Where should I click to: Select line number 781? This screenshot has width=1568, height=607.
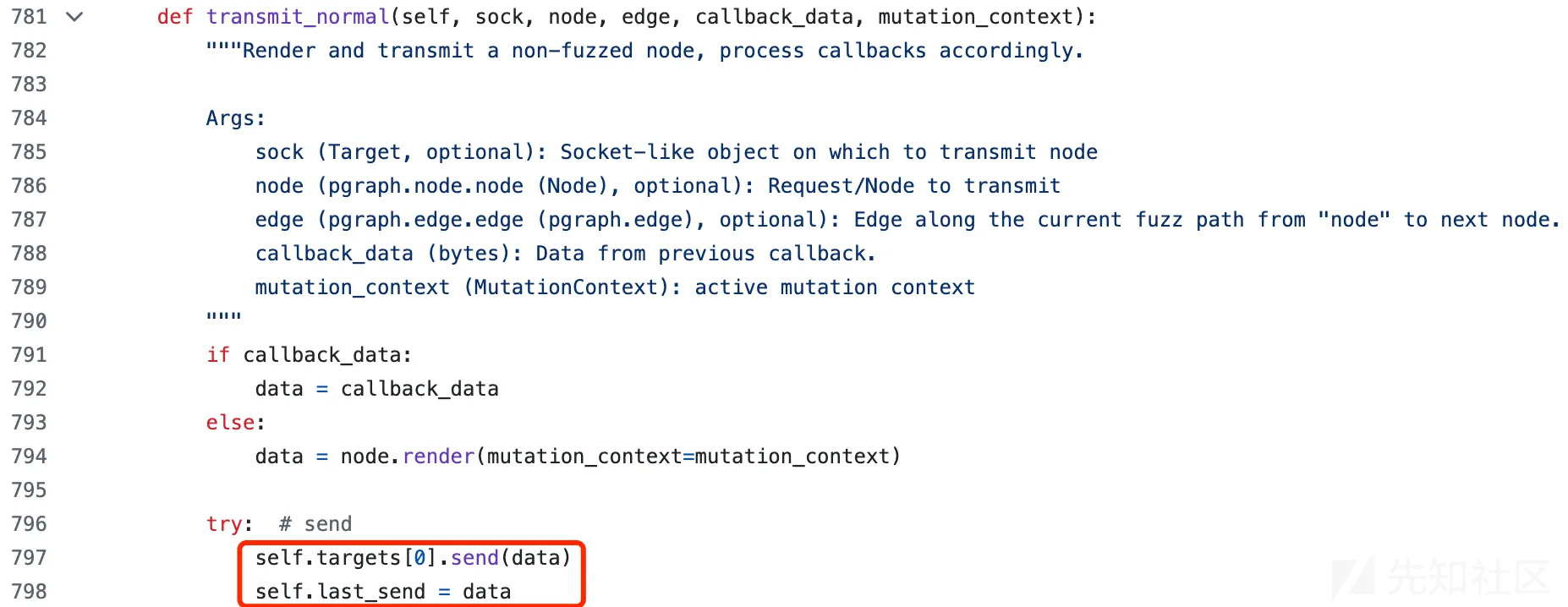pyautogui.click(x=30, y=17)
